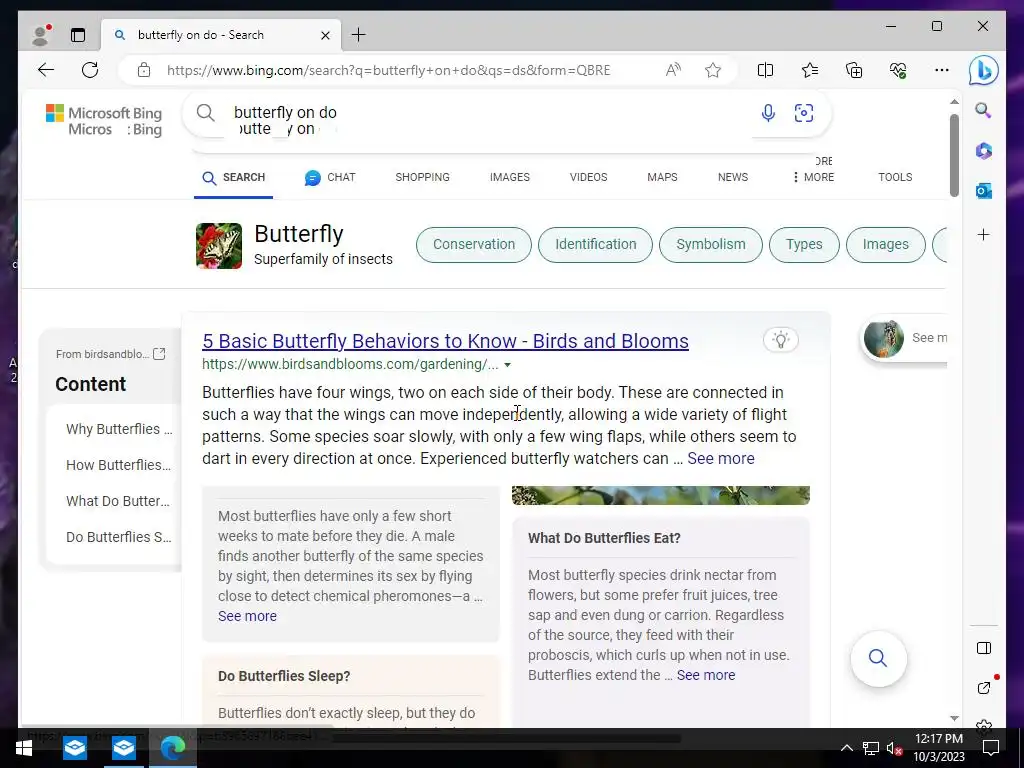Open split screen icon
The width and height of the screenshot is (1024, 768).
(765, 70)
